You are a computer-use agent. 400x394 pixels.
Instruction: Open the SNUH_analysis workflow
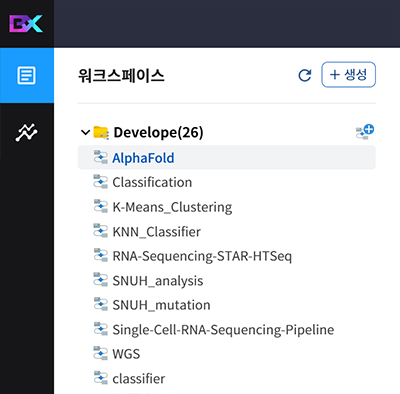[x=227, y=280]
